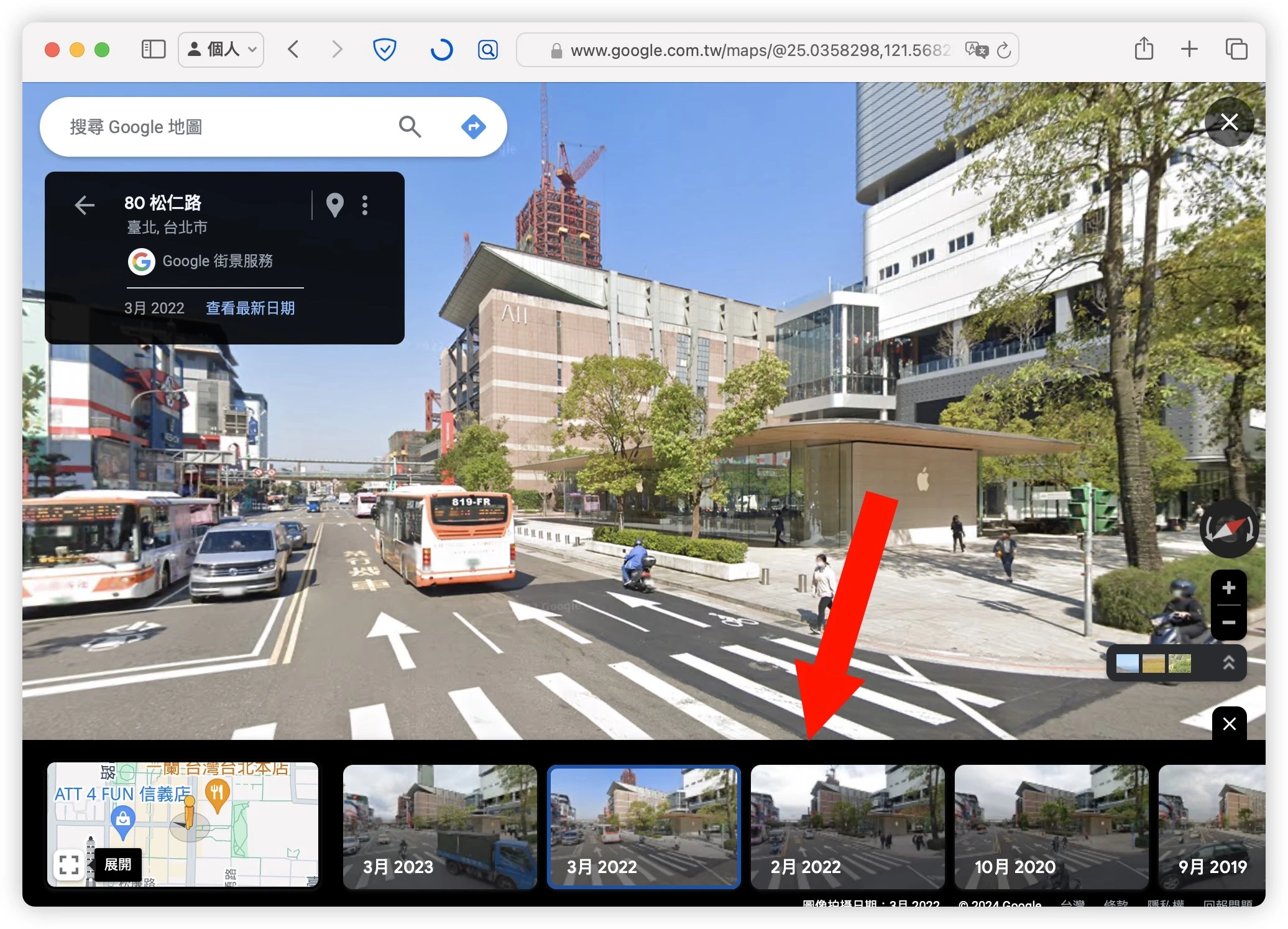Expand the imagery layer thumbnails strip
The width and height of the screenshot is (1288, 929).
[1229, 663]
